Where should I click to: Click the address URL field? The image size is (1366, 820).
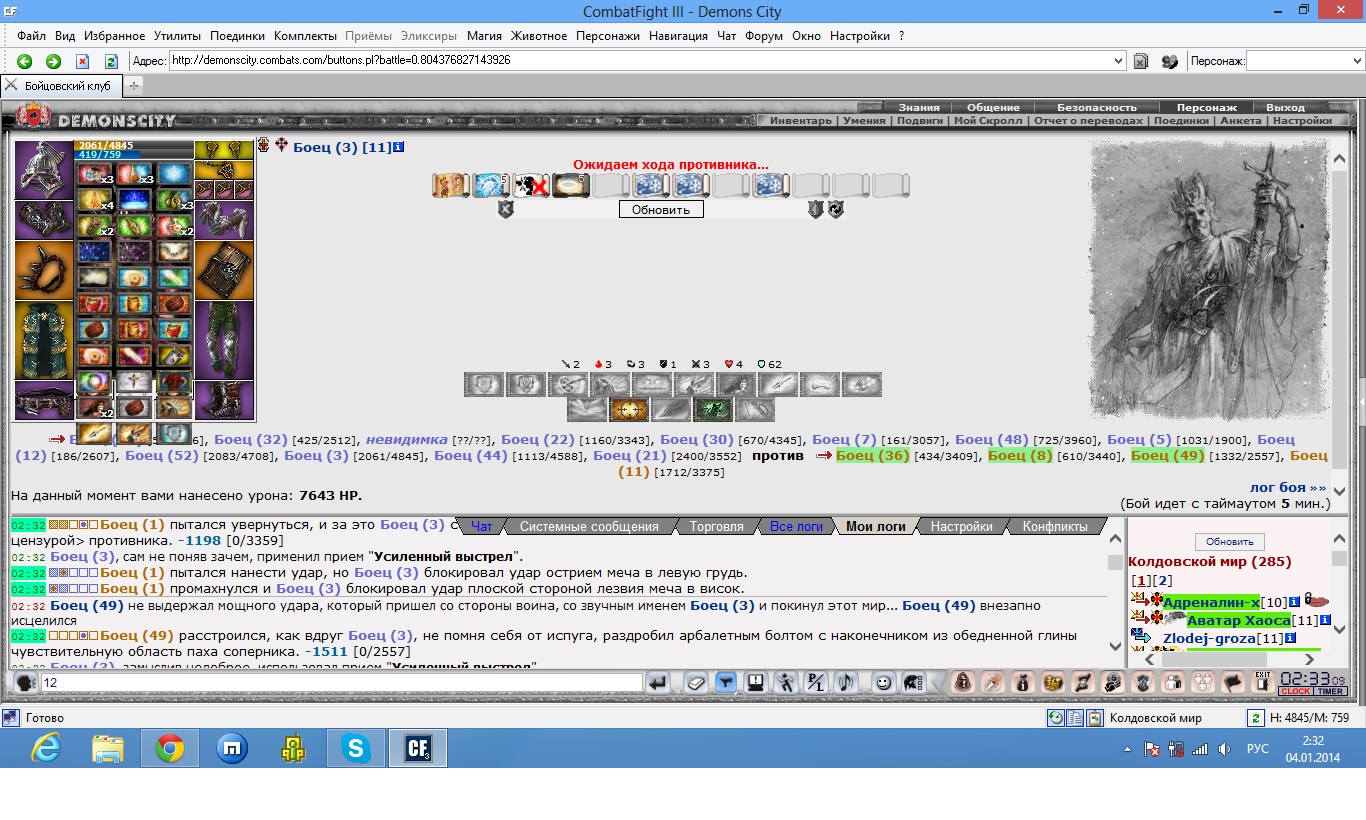pyautogui.click(x=640, y=61)
